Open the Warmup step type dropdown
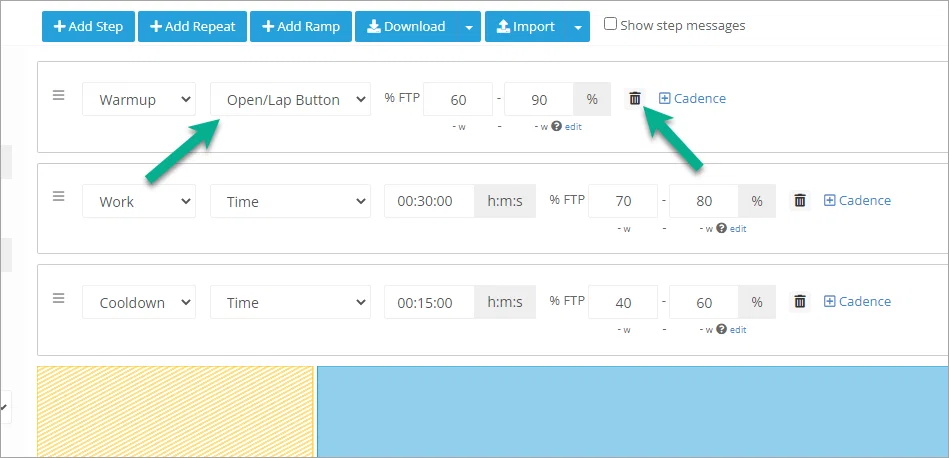The image size is (949, 458). (139, 99)
